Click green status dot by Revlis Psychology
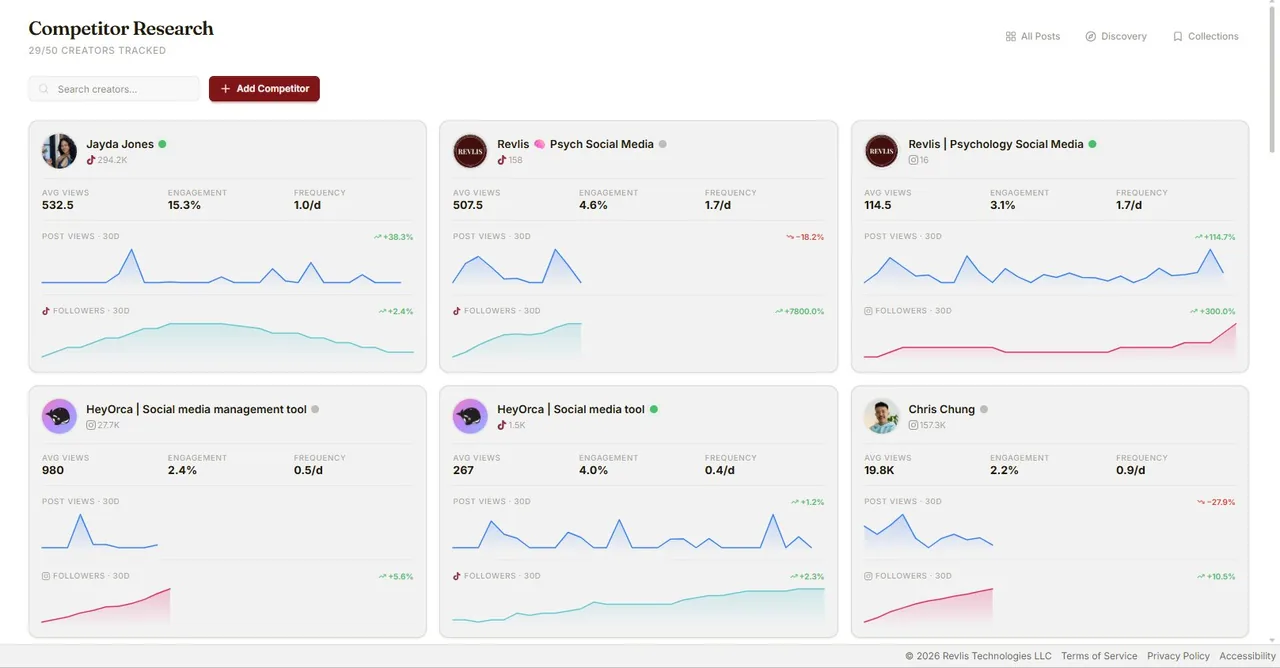 pyautogui.click(x=1092, y=144)
